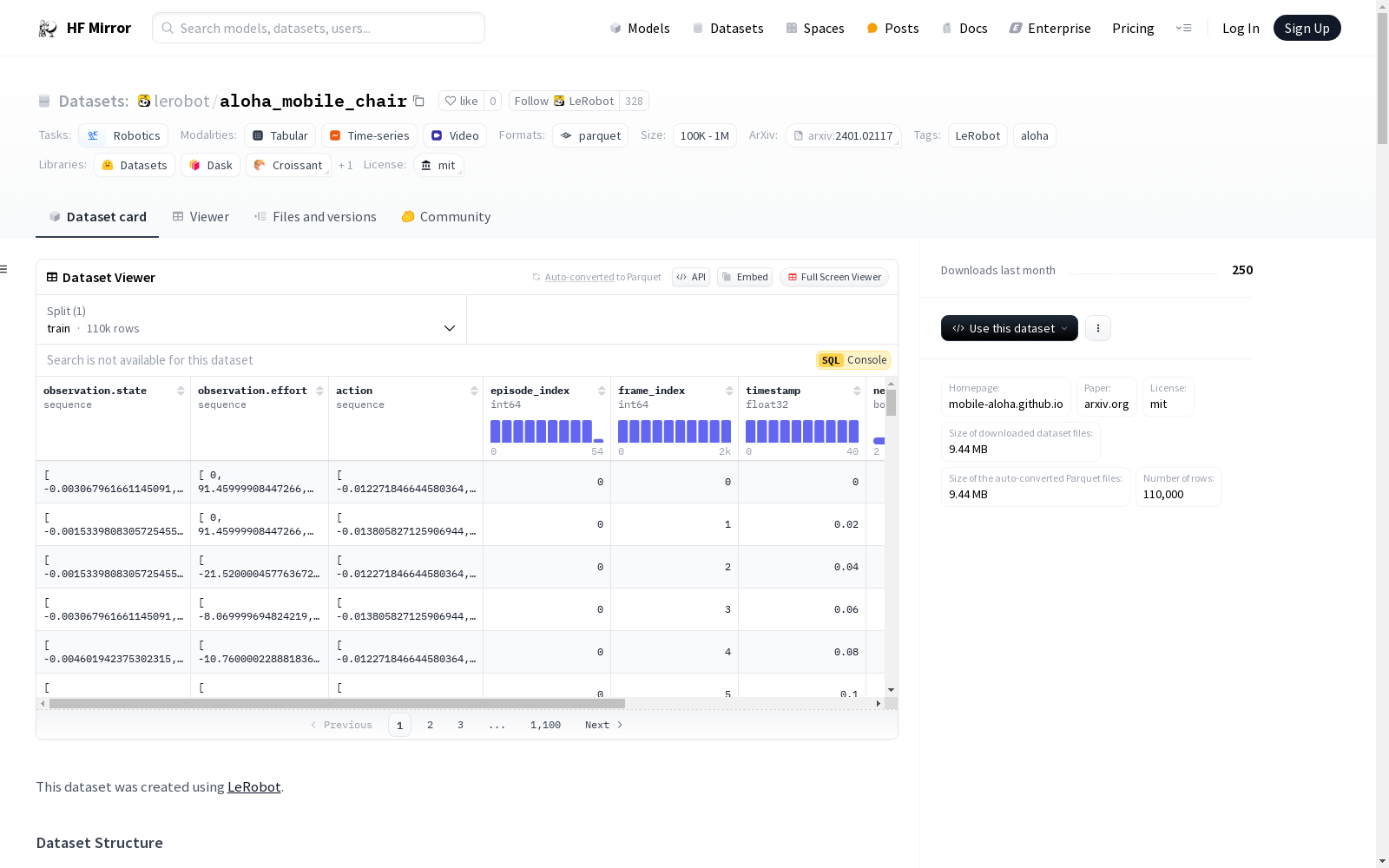Jump to page 1,100 of the table
1389x868 pixels.
tap(545, 725)
